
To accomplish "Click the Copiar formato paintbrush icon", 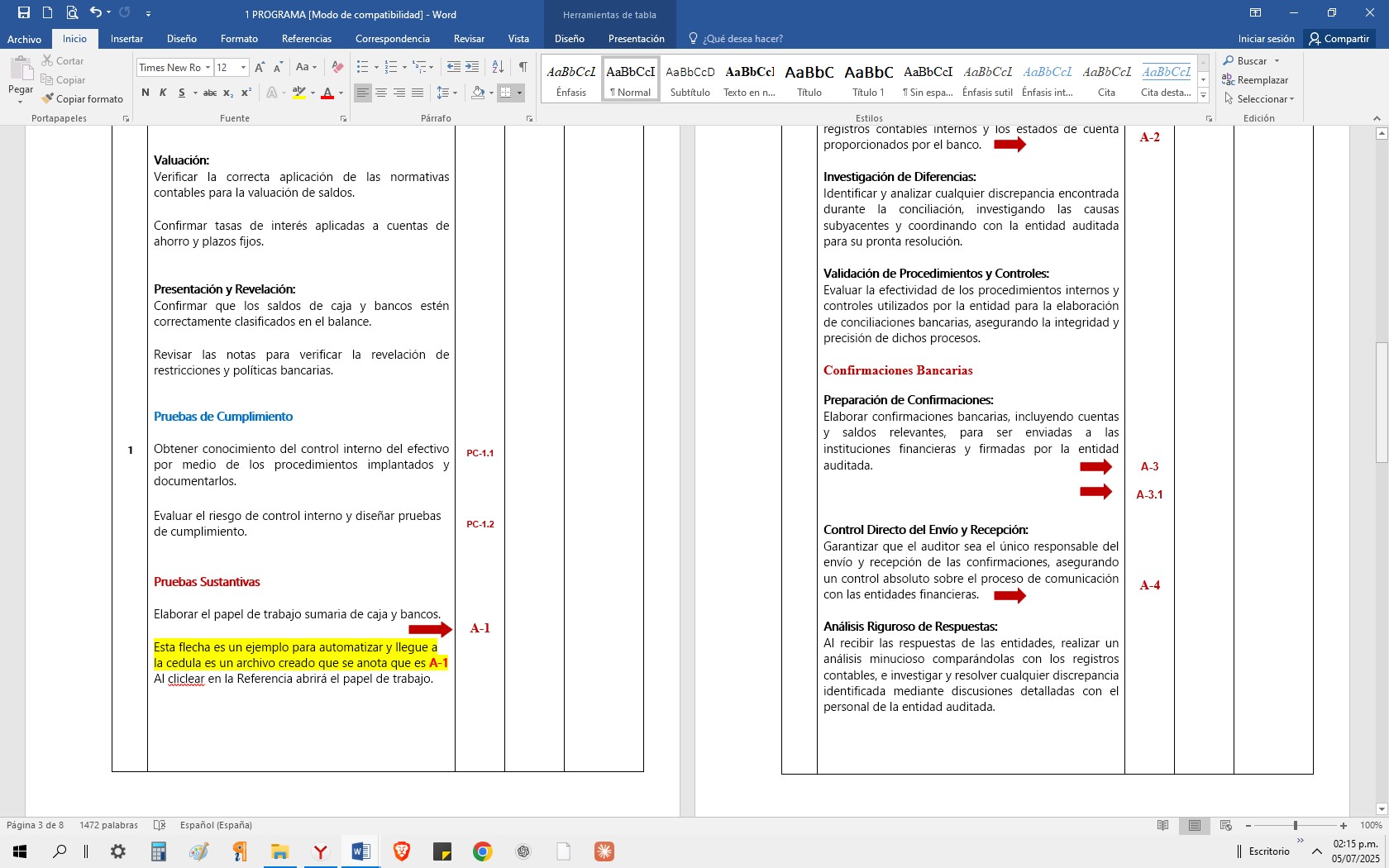I will [x=48, y=99].
